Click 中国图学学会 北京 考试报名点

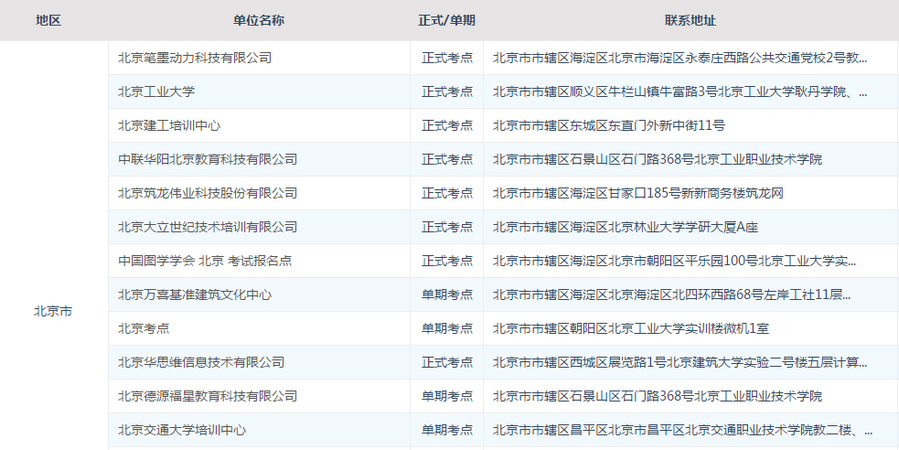pyautogui.click(x=205, y=261)
